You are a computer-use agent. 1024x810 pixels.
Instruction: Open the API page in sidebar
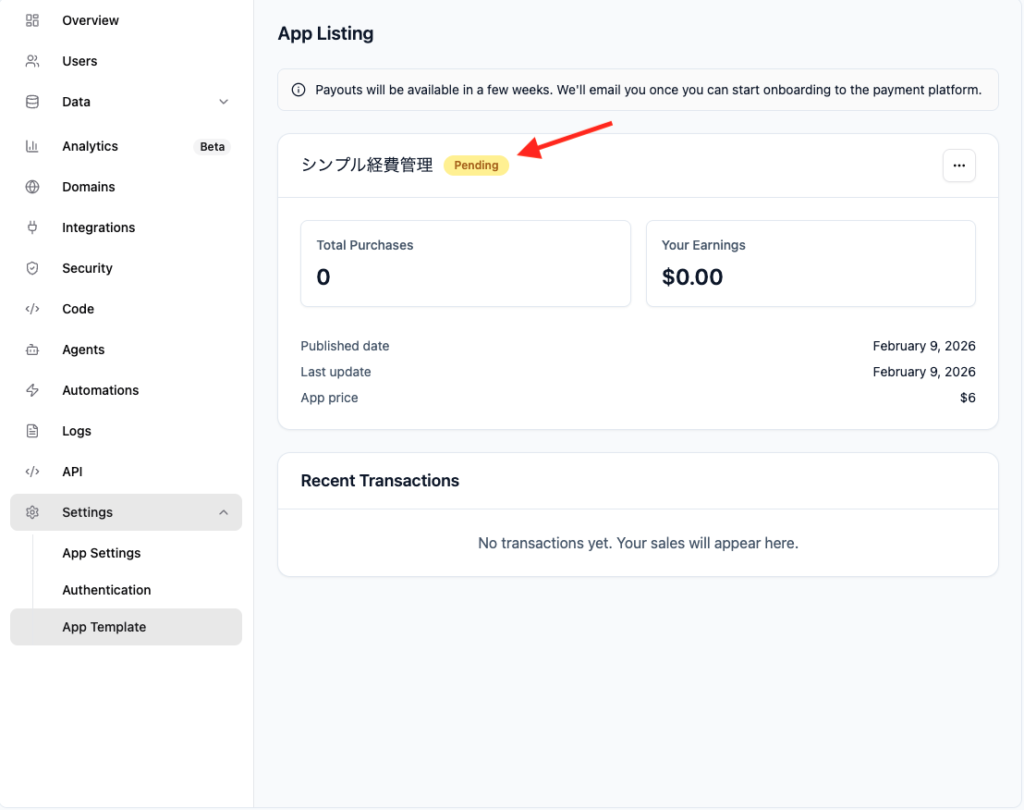click(72, 472)
